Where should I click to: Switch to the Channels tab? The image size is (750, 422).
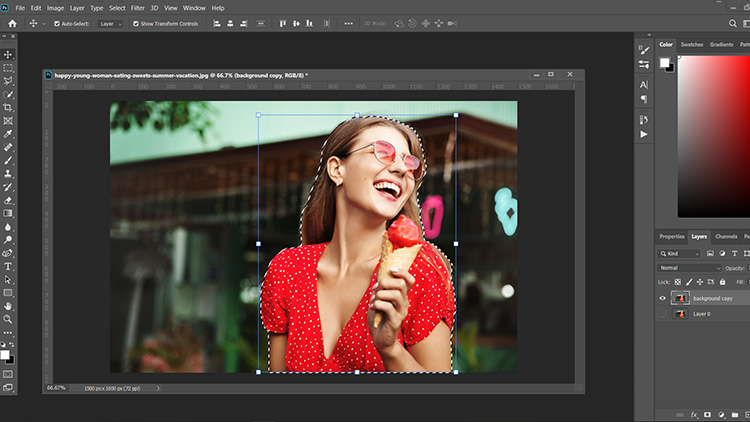[x=726, y=236]
